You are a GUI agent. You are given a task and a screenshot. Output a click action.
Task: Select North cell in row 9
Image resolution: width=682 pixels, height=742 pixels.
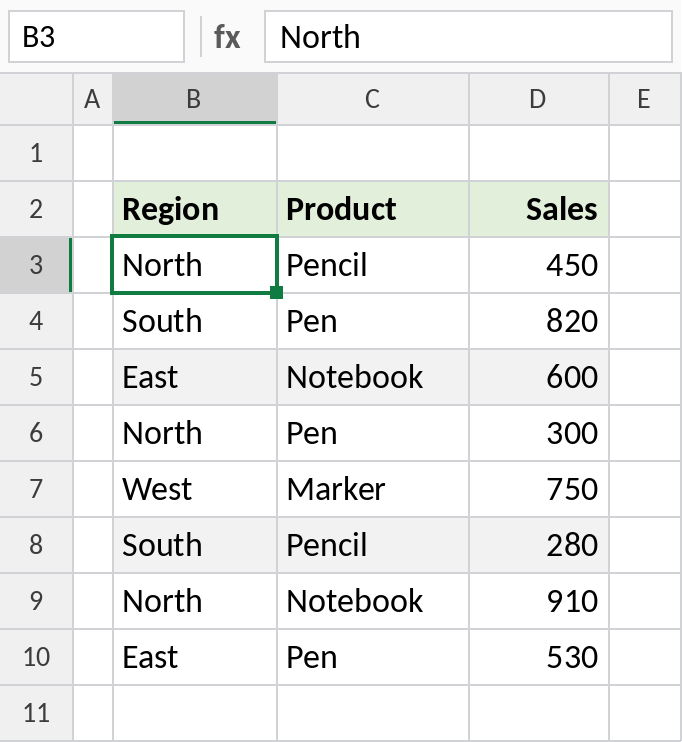click(195, 601)
